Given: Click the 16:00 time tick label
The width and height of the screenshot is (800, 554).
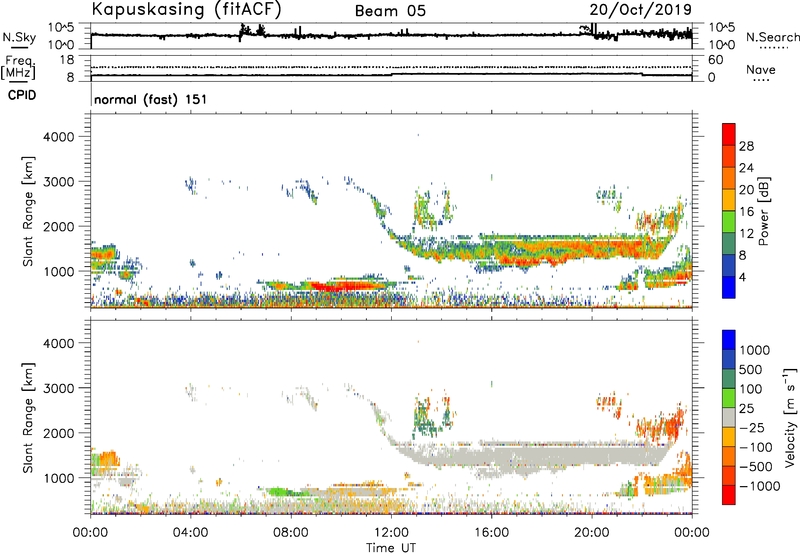Looking at the screenshot, I should pos(491,533).
